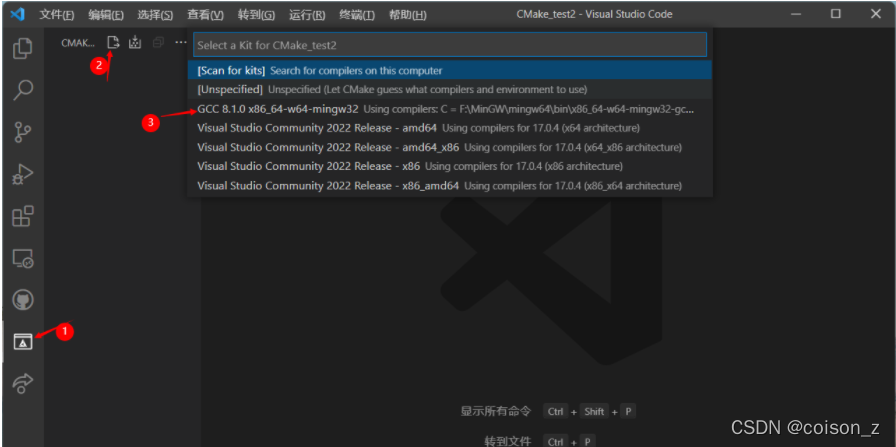896x447 pixels.
Task: Open the Extensions view
Action: 23,217
